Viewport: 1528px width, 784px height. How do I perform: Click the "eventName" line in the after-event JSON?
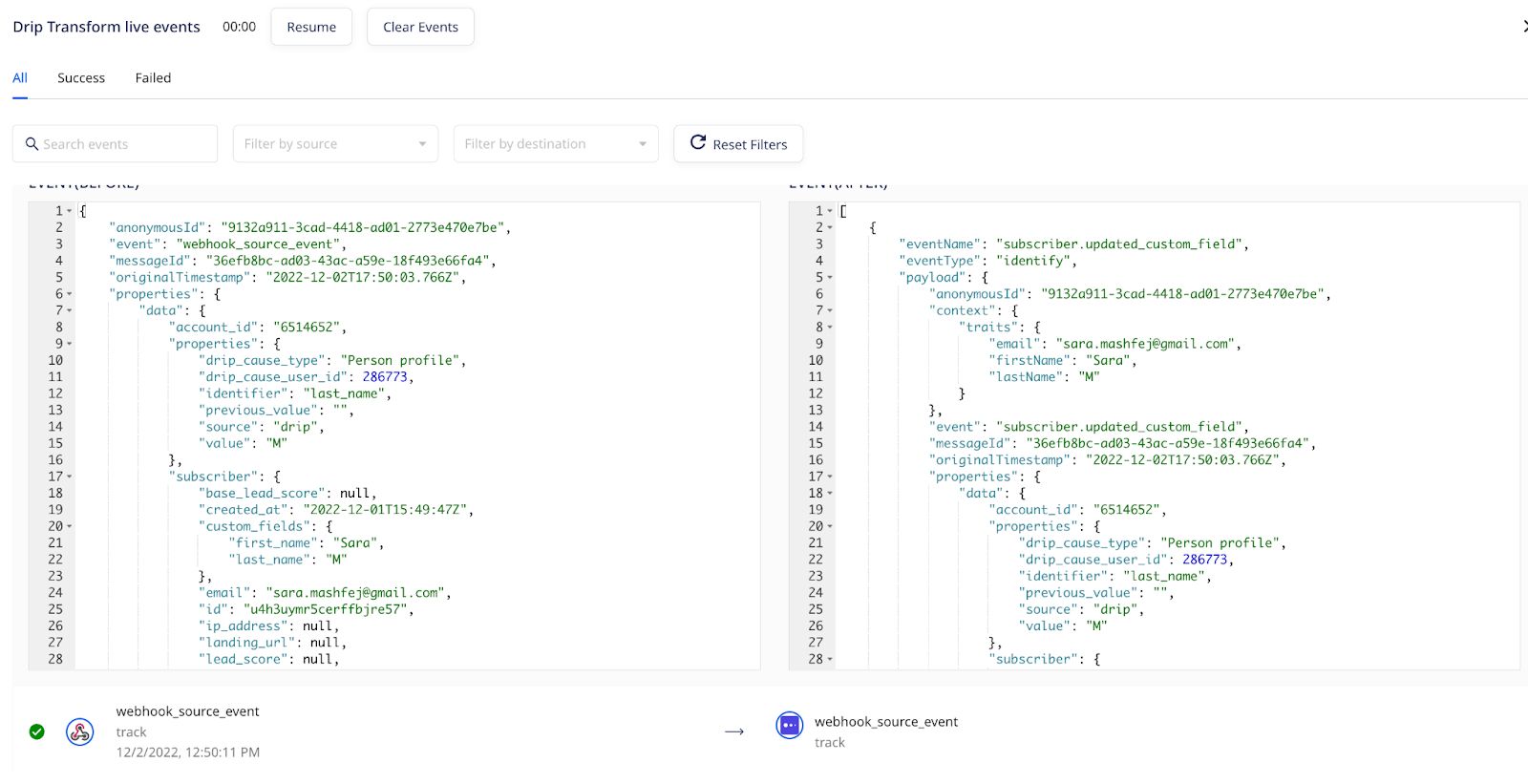coord(1073,244)
